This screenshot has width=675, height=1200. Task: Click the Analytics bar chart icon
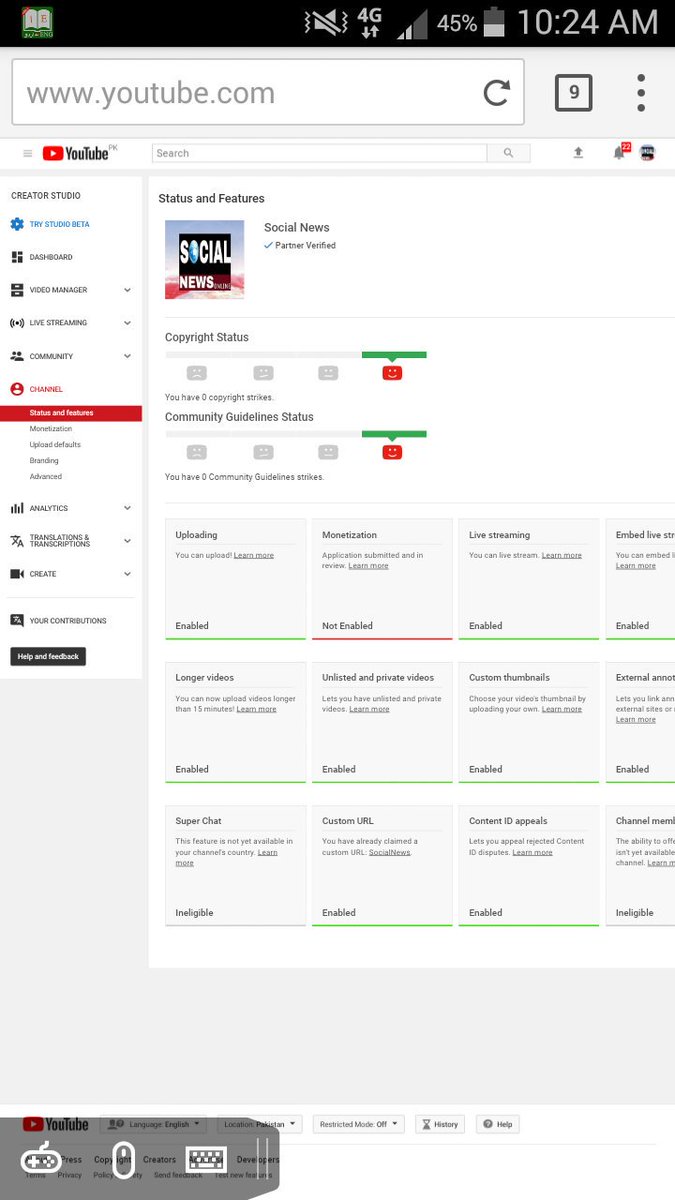pyautogui.click(x=17, y=508)
